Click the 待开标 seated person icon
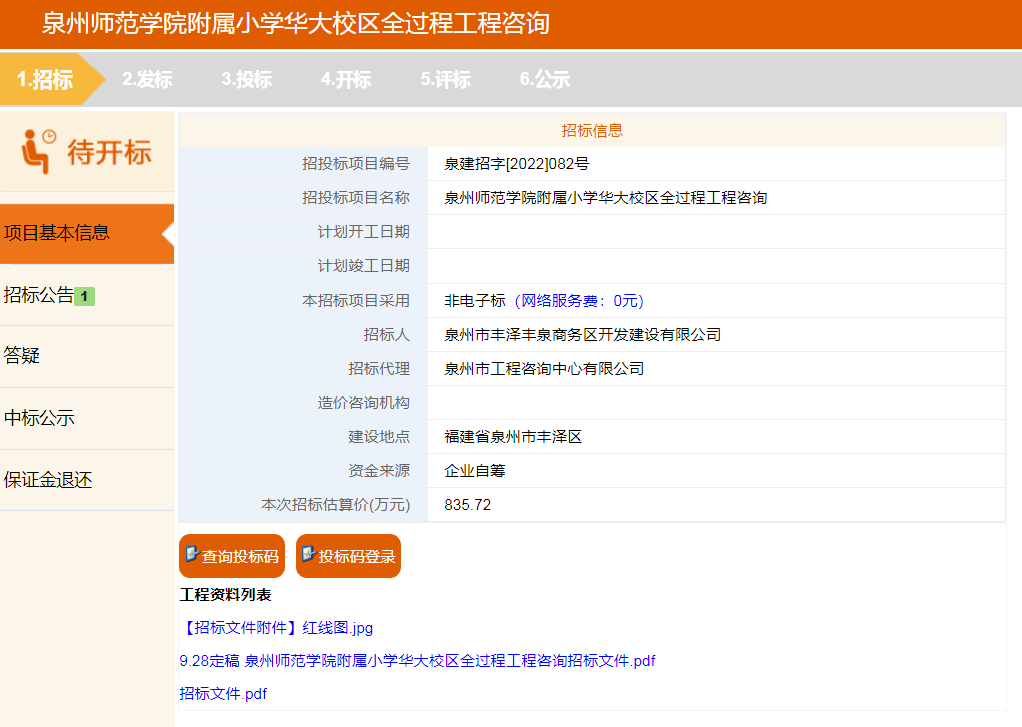 38,151
